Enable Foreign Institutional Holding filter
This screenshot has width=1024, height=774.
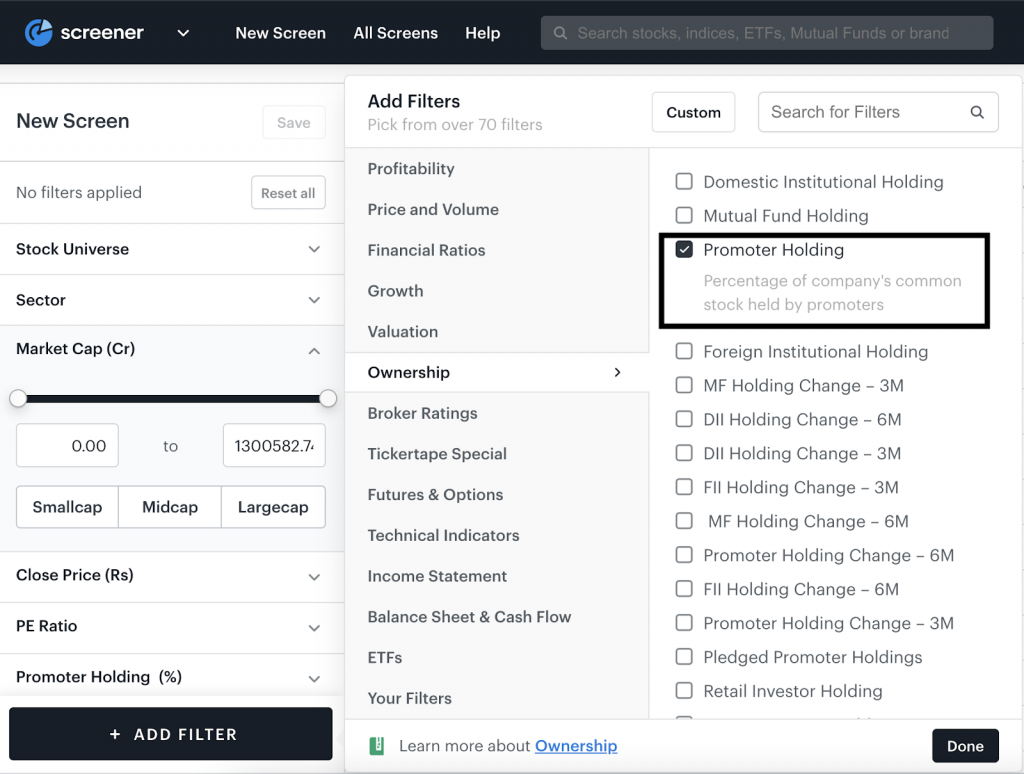[684, 351]
